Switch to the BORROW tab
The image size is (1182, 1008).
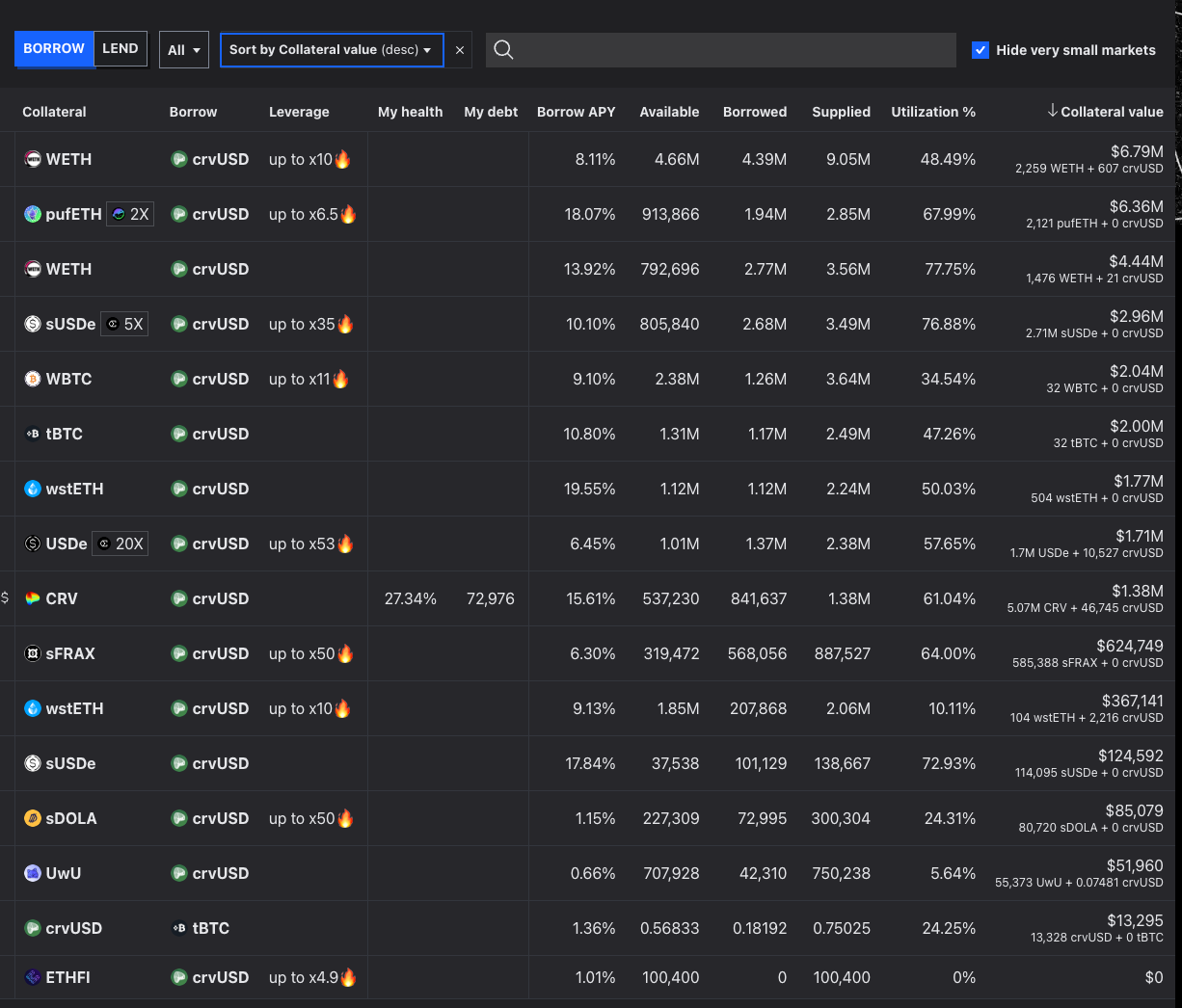click(x=54, y=49)
